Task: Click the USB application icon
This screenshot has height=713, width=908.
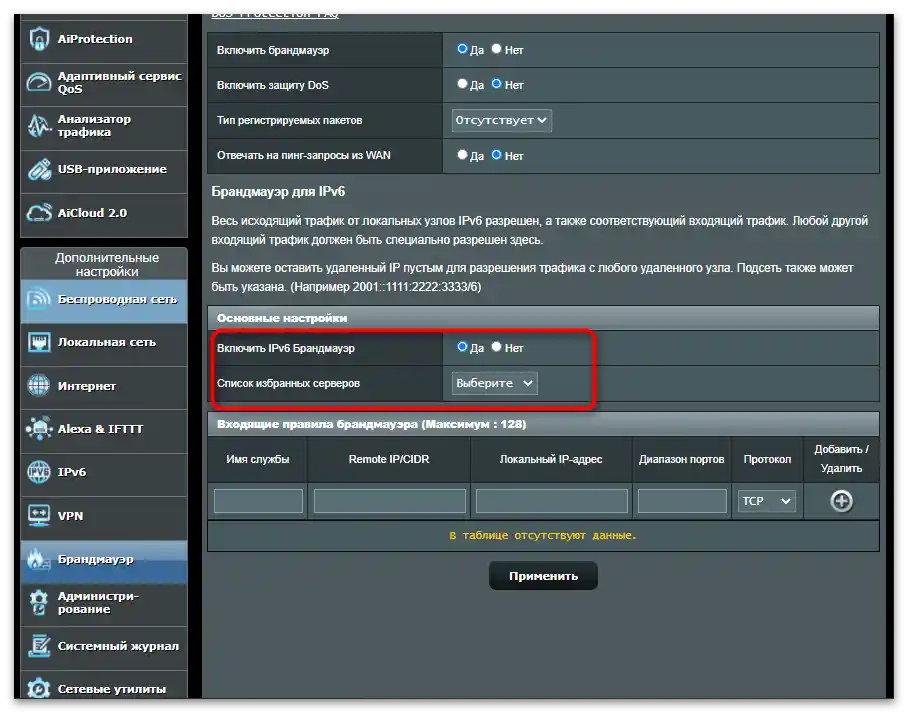Action: click(x=39, y=169)
